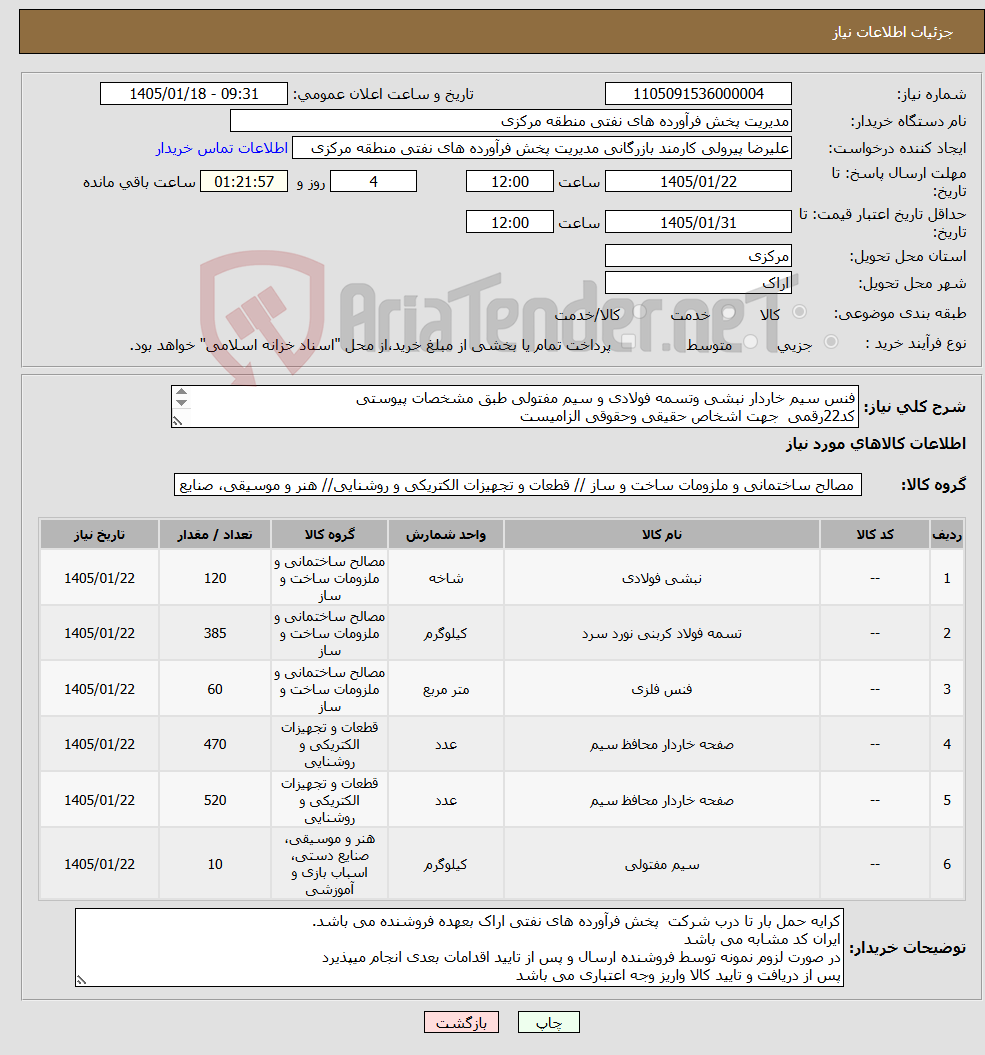Click the buyer organization name field
The width and height of the screenshot is (985, 1055).
pyautogui.click(x=511, y=121)
